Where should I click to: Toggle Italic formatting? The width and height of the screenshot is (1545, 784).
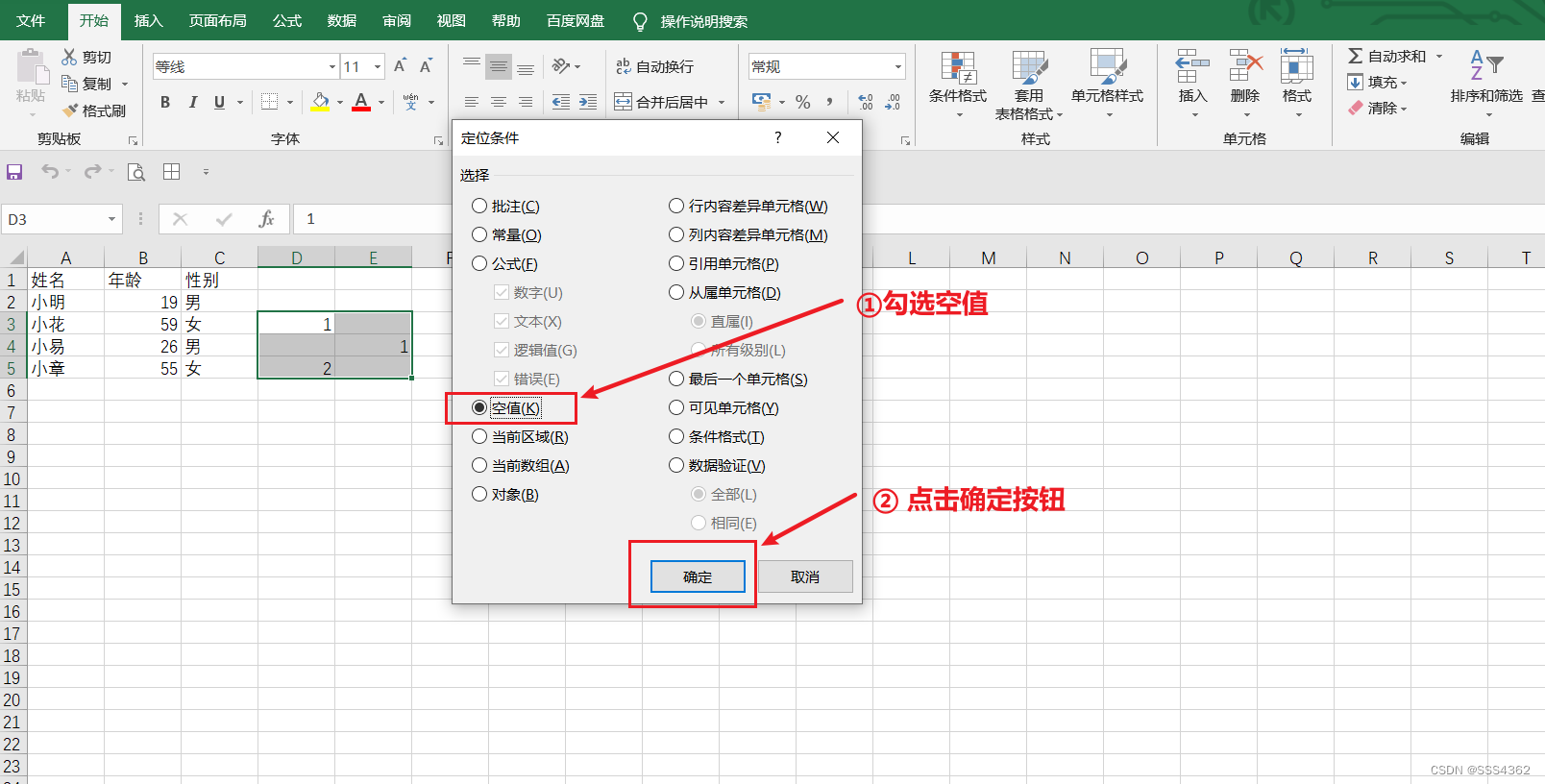click(x=192, y=102)
